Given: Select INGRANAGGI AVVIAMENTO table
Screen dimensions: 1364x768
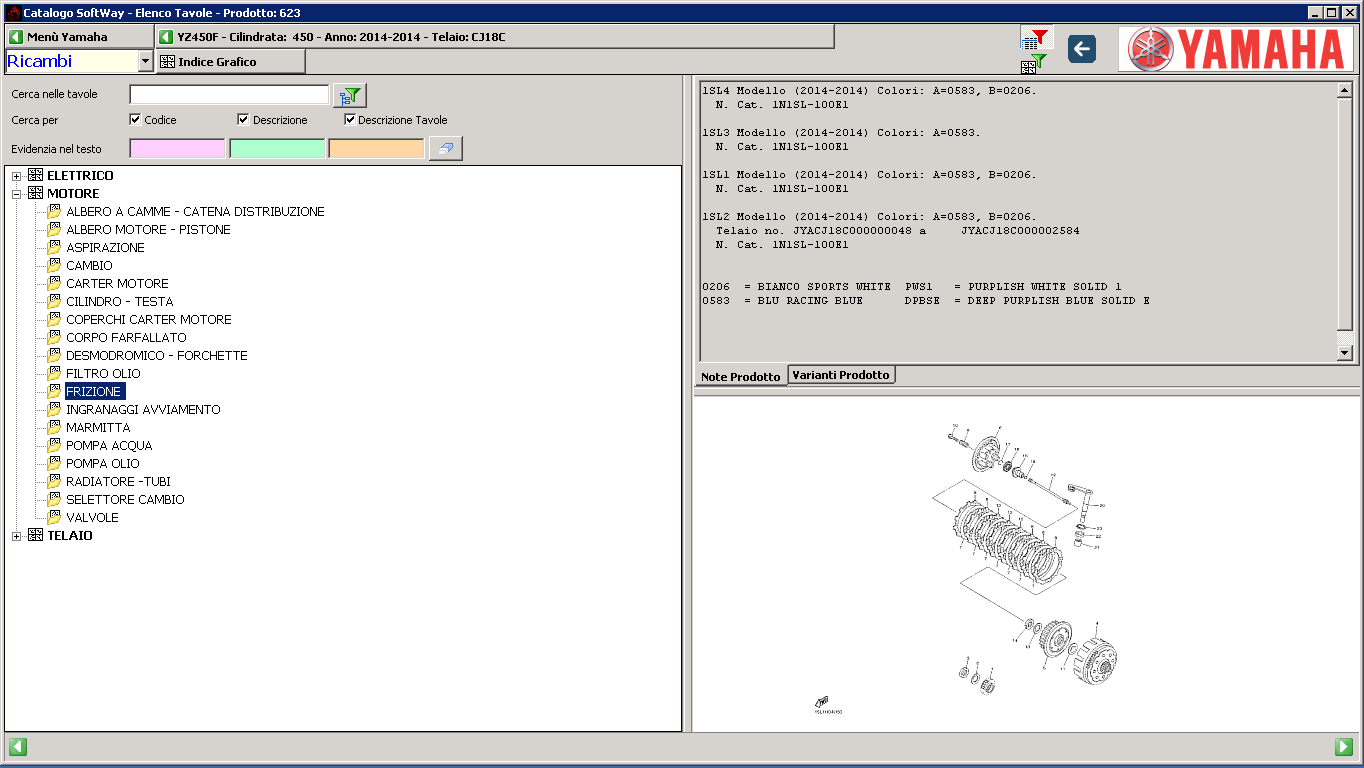Looking at the screenshot, I should pyautogui.click(x=143, y=409).
